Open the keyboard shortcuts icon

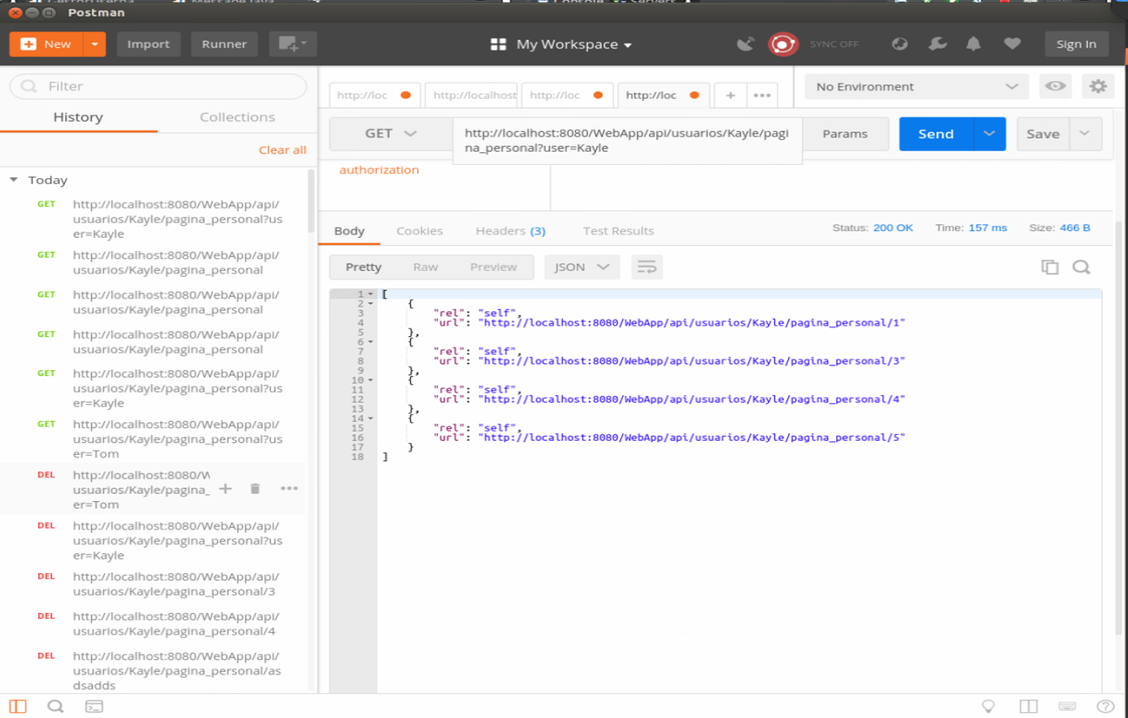pos(1067,706)
